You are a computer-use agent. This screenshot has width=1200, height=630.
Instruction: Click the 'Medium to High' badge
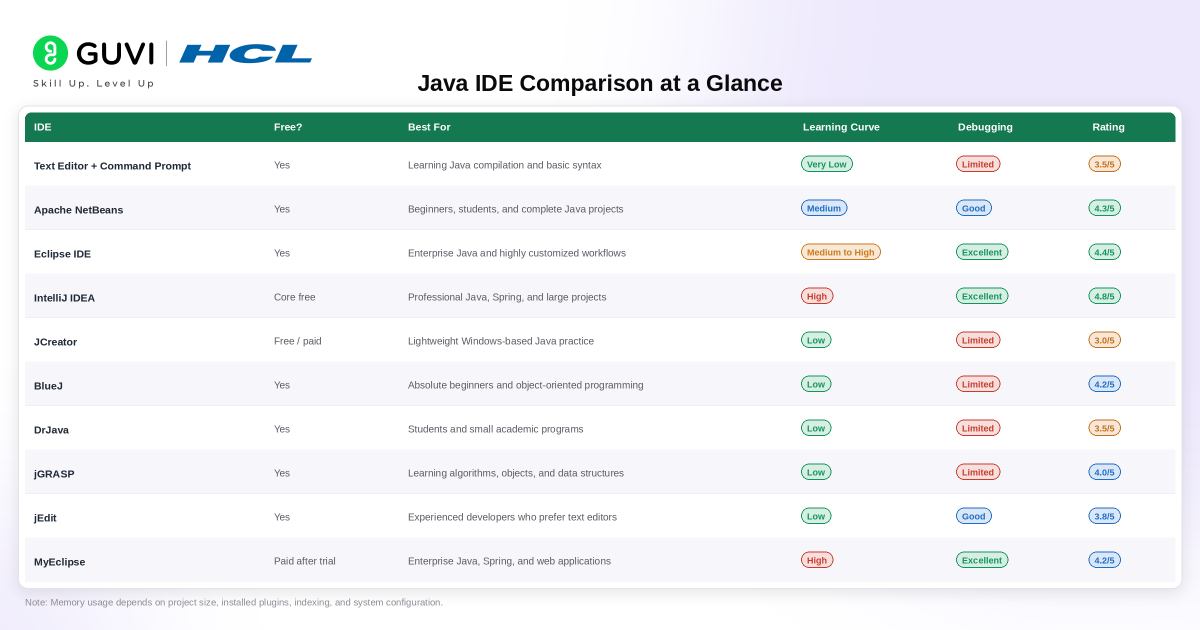pyautogui.click(x=841, y=252)
